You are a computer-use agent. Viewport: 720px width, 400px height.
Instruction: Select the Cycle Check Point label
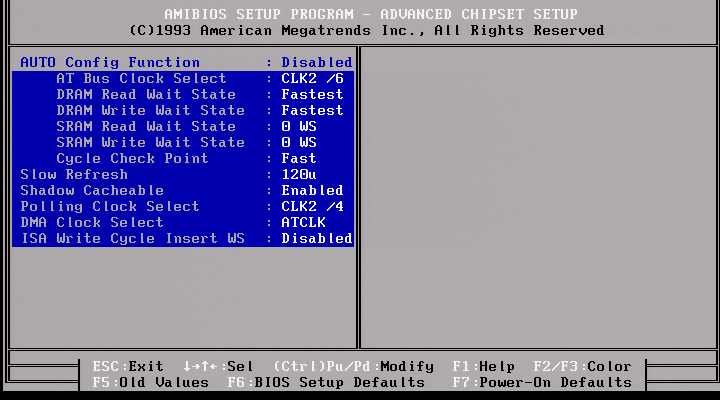(132, 158)
